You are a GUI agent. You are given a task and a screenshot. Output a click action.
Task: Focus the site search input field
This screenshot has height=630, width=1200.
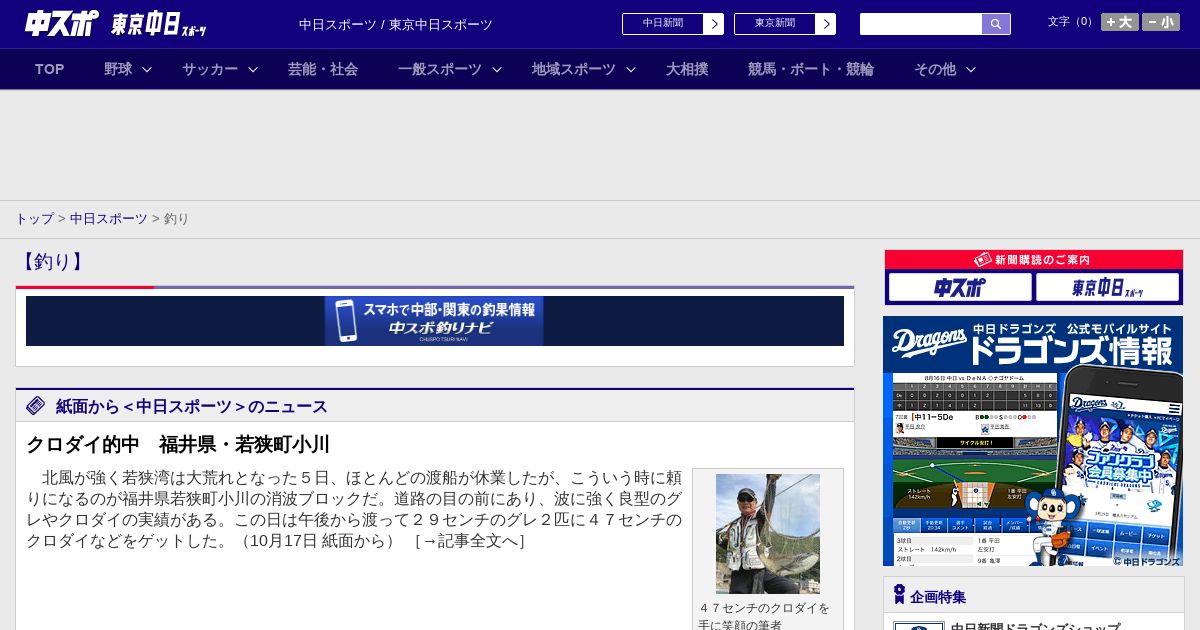[x=921, y=24]
